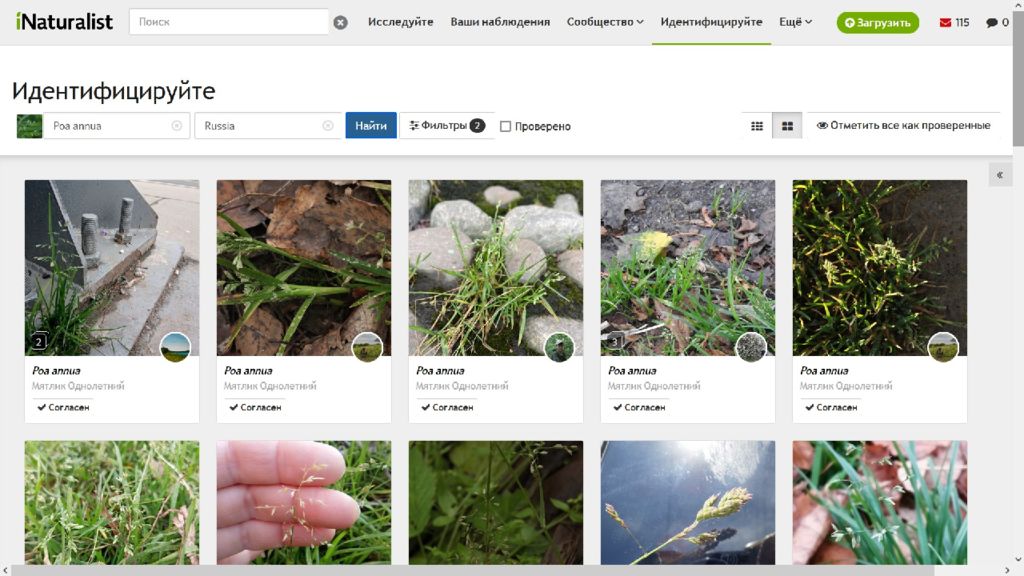Click the Найти search button
Screen dimensions: 1024x576
pos(371,125)
